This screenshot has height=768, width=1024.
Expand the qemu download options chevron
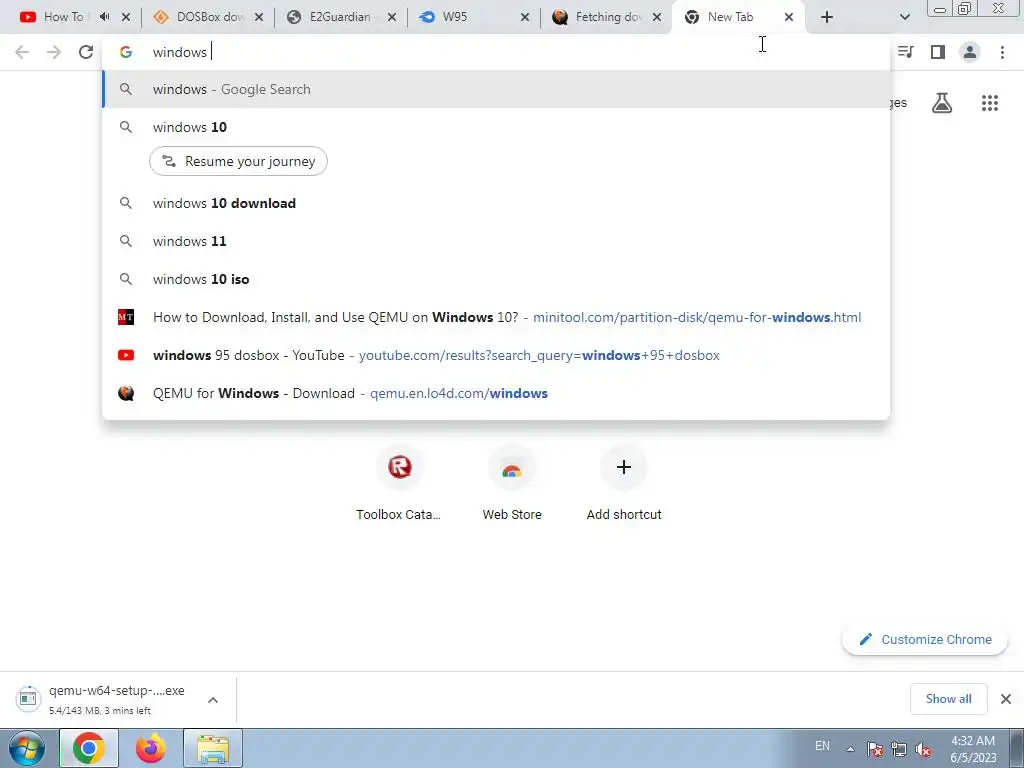click(213, 699)
